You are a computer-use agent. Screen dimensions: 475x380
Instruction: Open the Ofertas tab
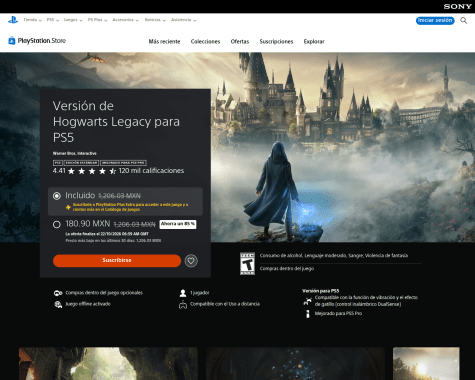tap(240, 42)
